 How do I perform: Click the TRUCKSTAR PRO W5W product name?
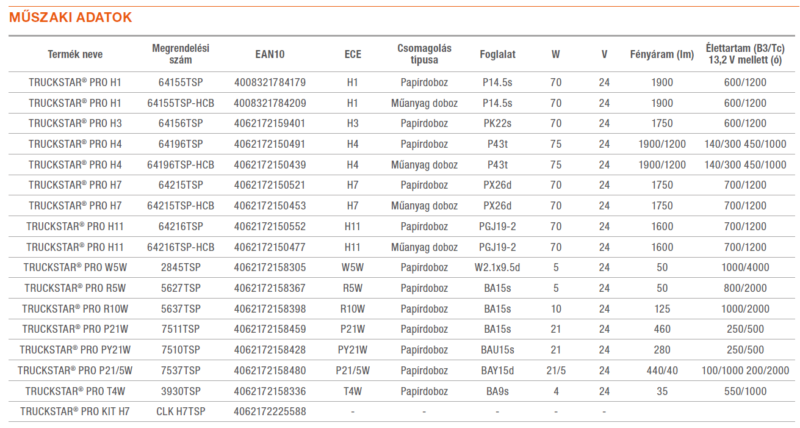pos(75,267)
